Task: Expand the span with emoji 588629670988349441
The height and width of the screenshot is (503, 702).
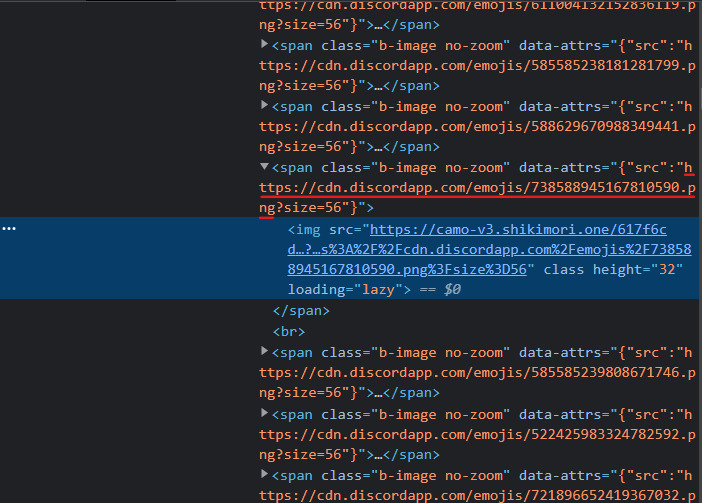Action: [x=264, y=106]
